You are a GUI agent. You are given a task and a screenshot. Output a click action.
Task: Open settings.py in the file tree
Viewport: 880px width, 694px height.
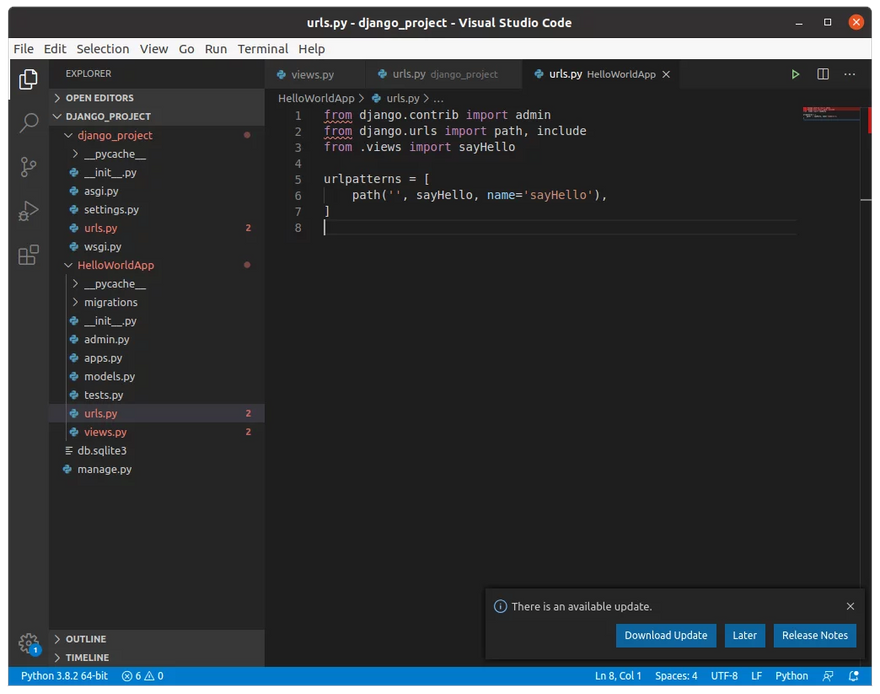[x=111, y=210]
